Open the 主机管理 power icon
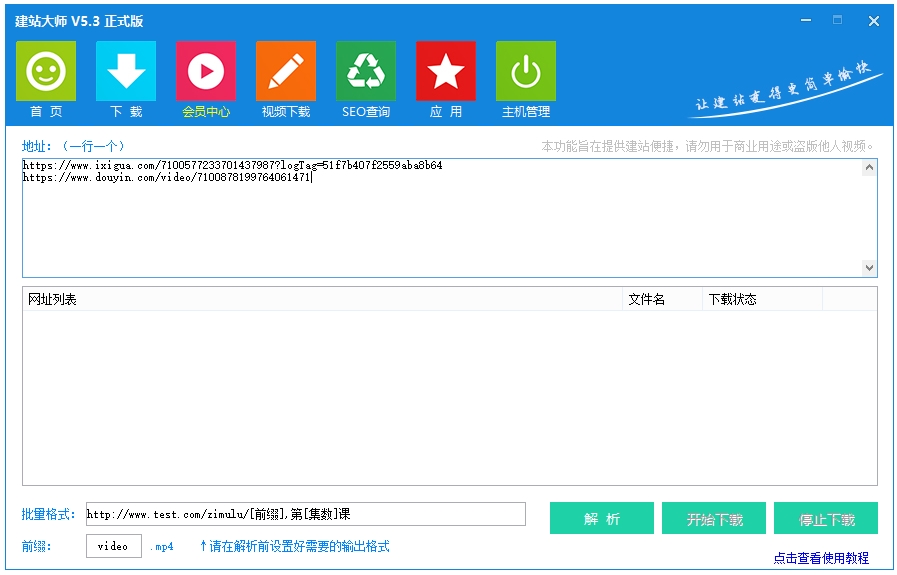The width and height of the screenshot is (897, 575). click(526, 71)
